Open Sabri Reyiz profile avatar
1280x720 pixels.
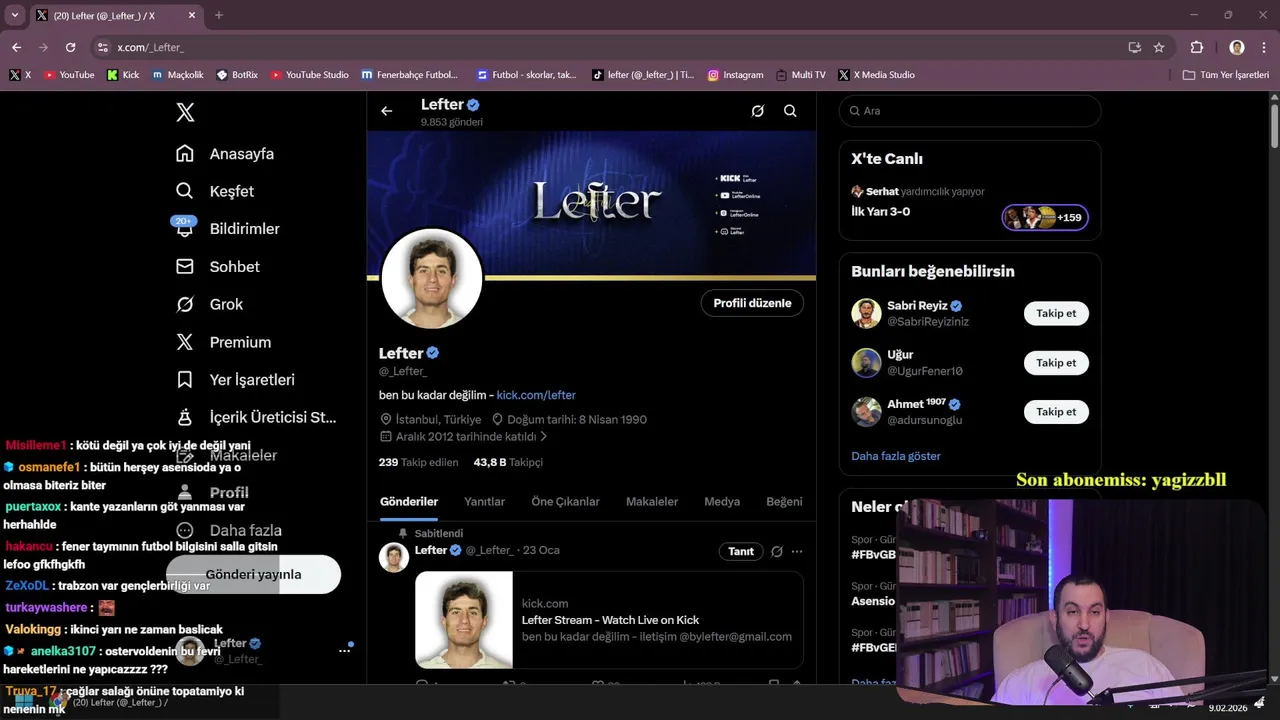point(866,313)
